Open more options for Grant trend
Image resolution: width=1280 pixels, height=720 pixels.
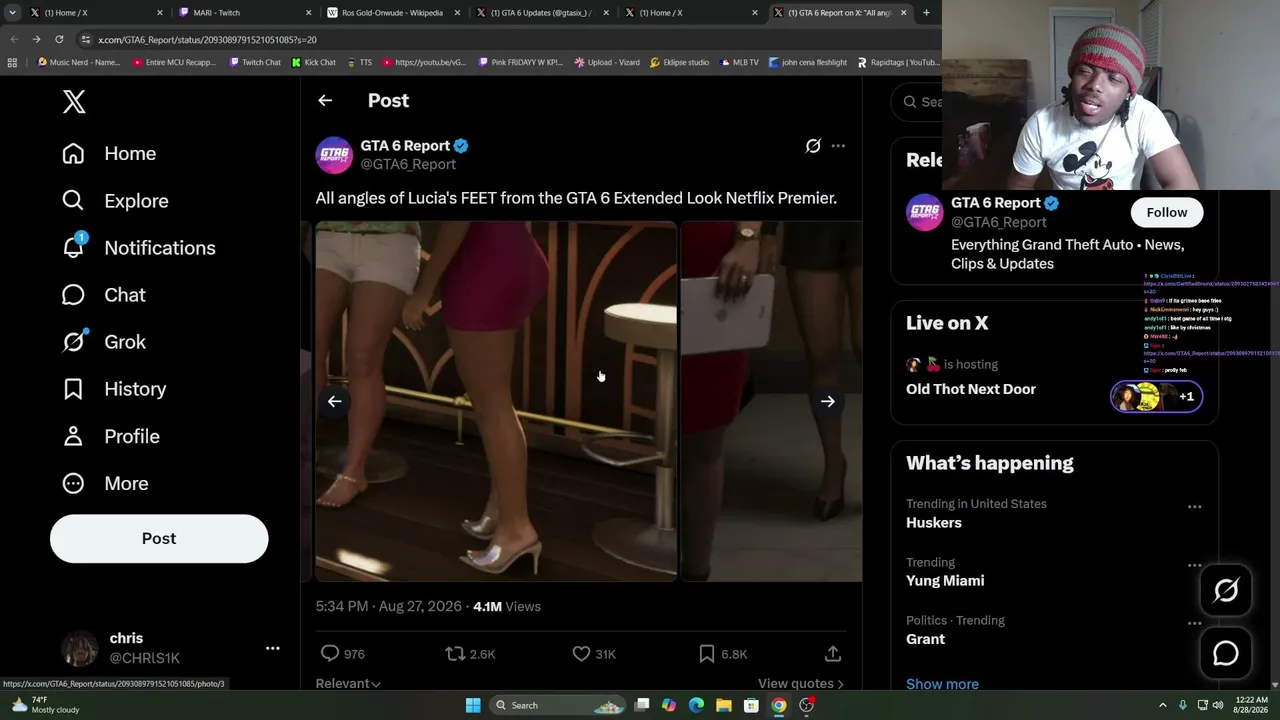1194,623
